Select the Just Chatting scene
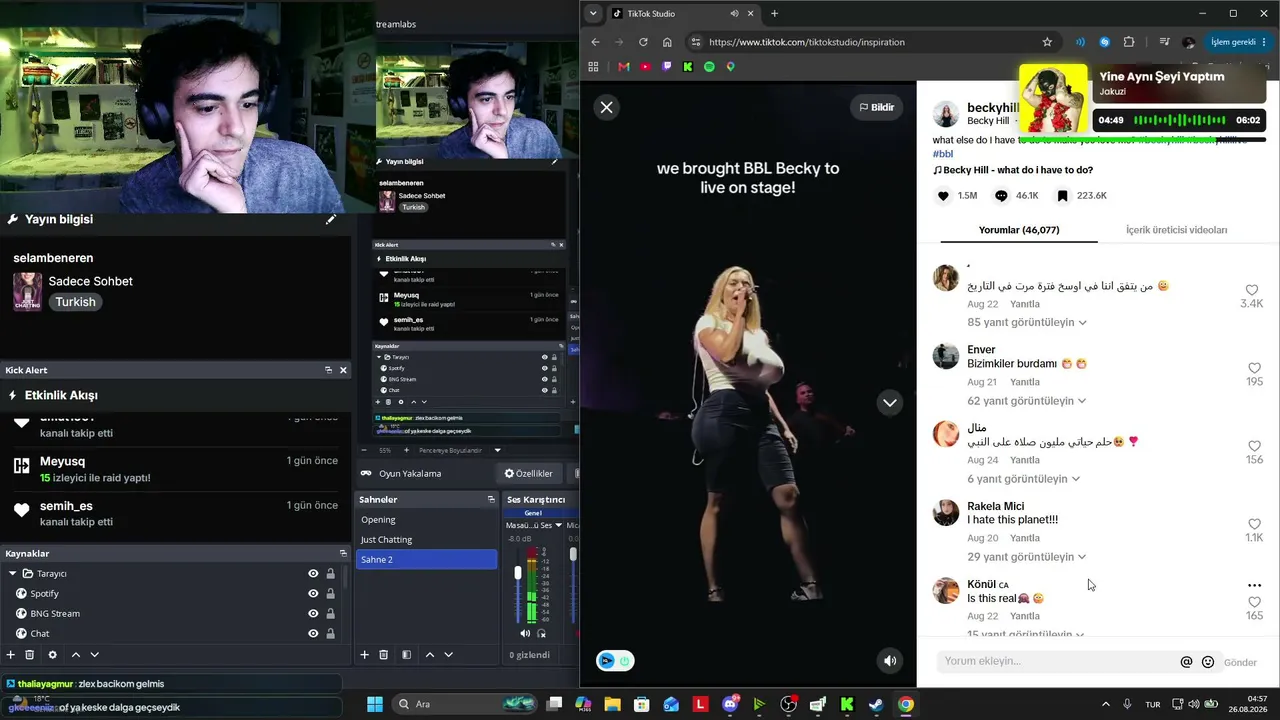Screen dimensions: 1280x720 click(x=426, y=540)
